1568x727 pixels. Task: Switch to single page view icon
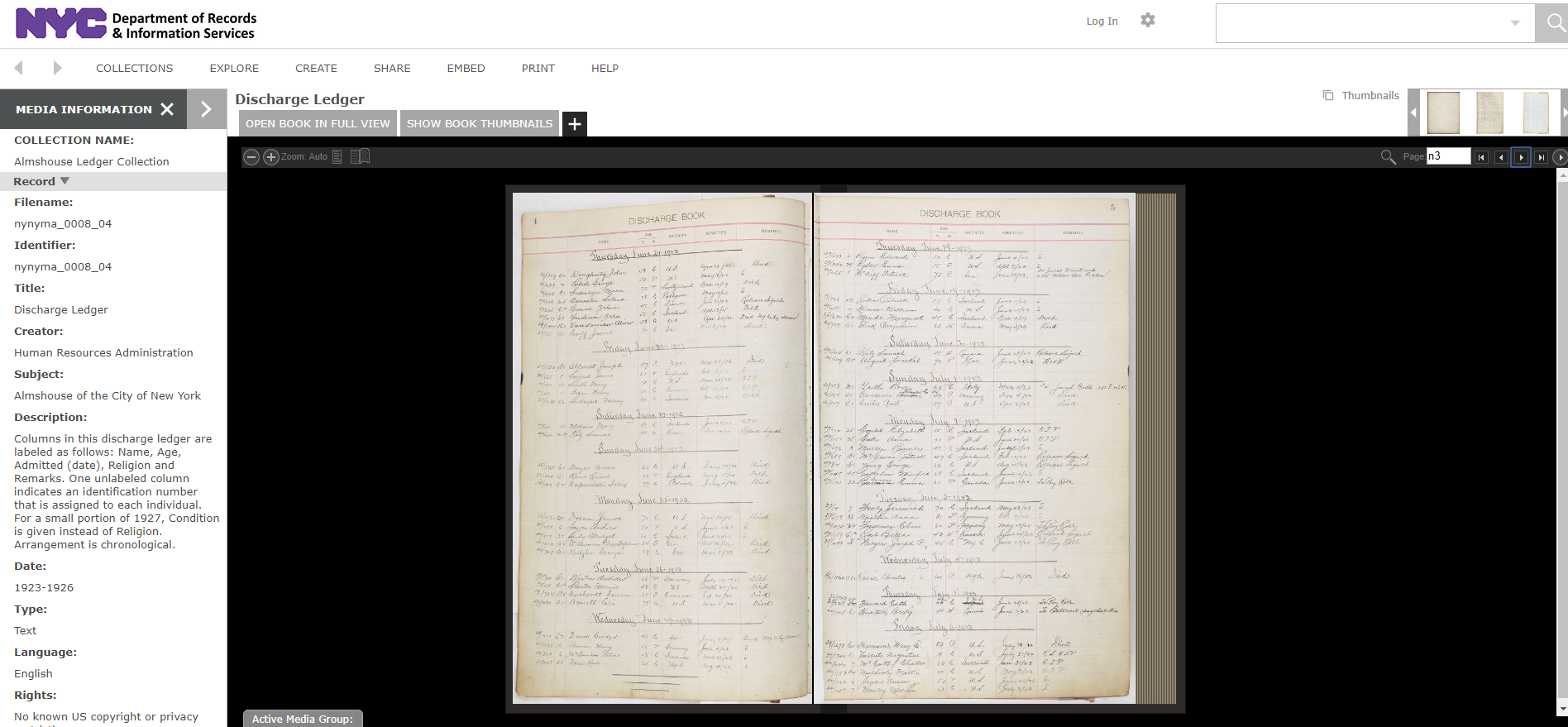[337, 157]
